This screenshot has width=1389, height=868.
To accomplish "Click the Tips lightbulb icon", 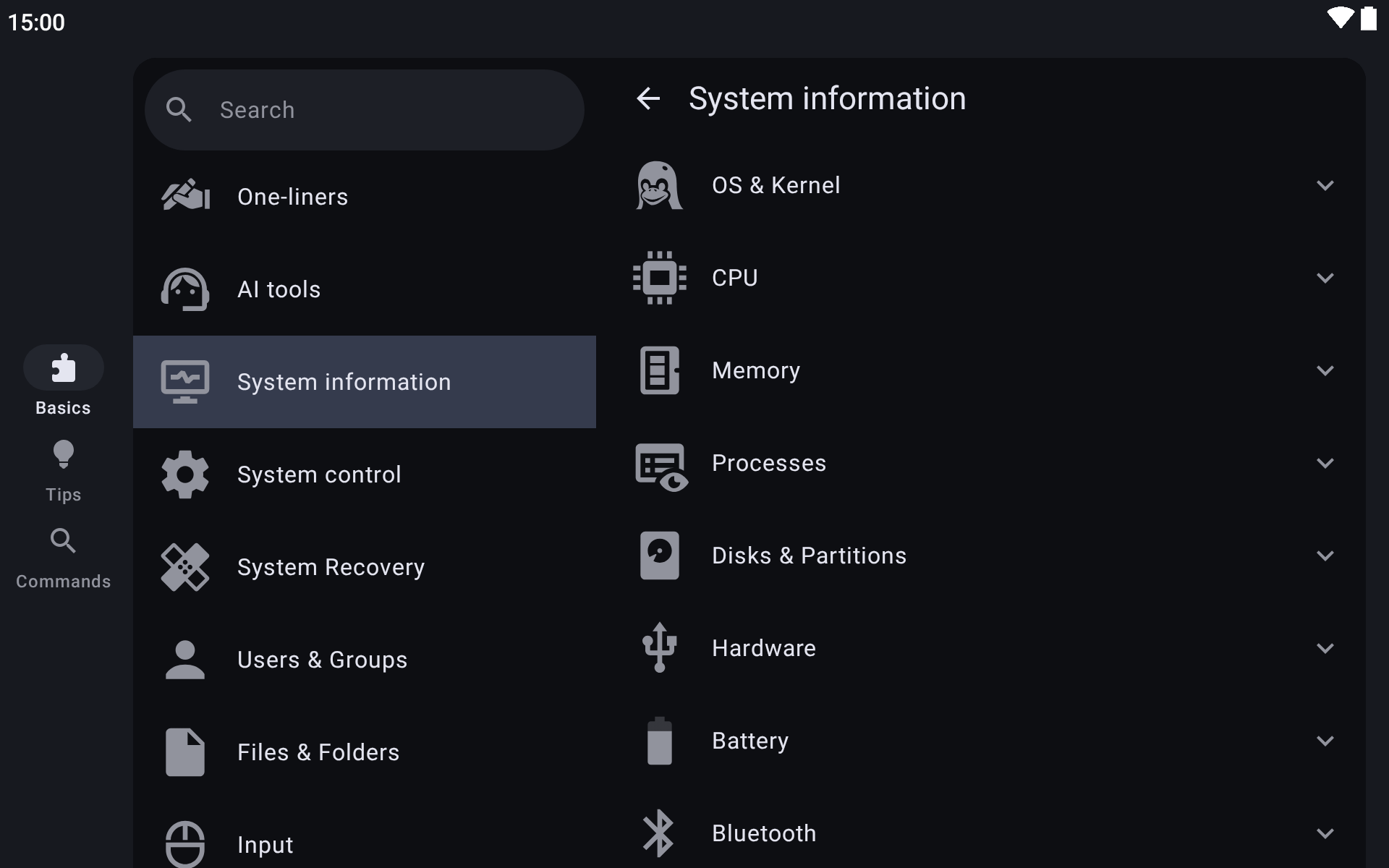I will [64, 454].
